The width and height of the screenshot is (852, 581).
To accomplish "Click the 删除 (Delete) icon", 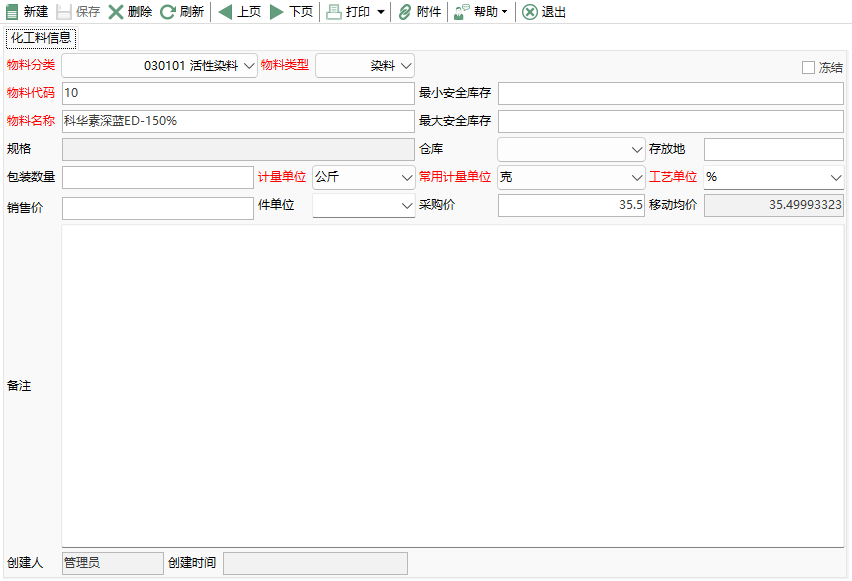I will tap(131, 12).
